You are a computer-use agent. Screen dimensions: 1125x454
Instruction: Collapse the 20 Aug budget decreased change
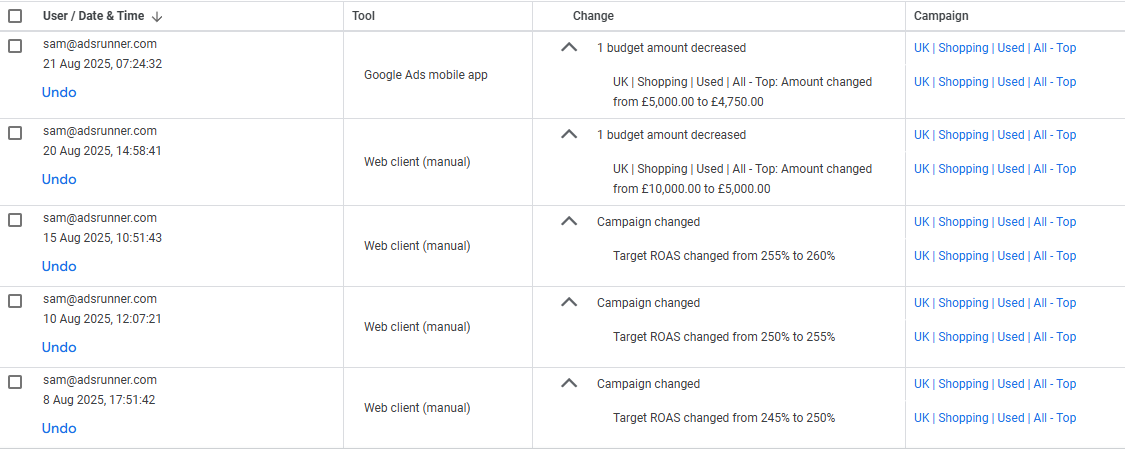pos(569,135)
